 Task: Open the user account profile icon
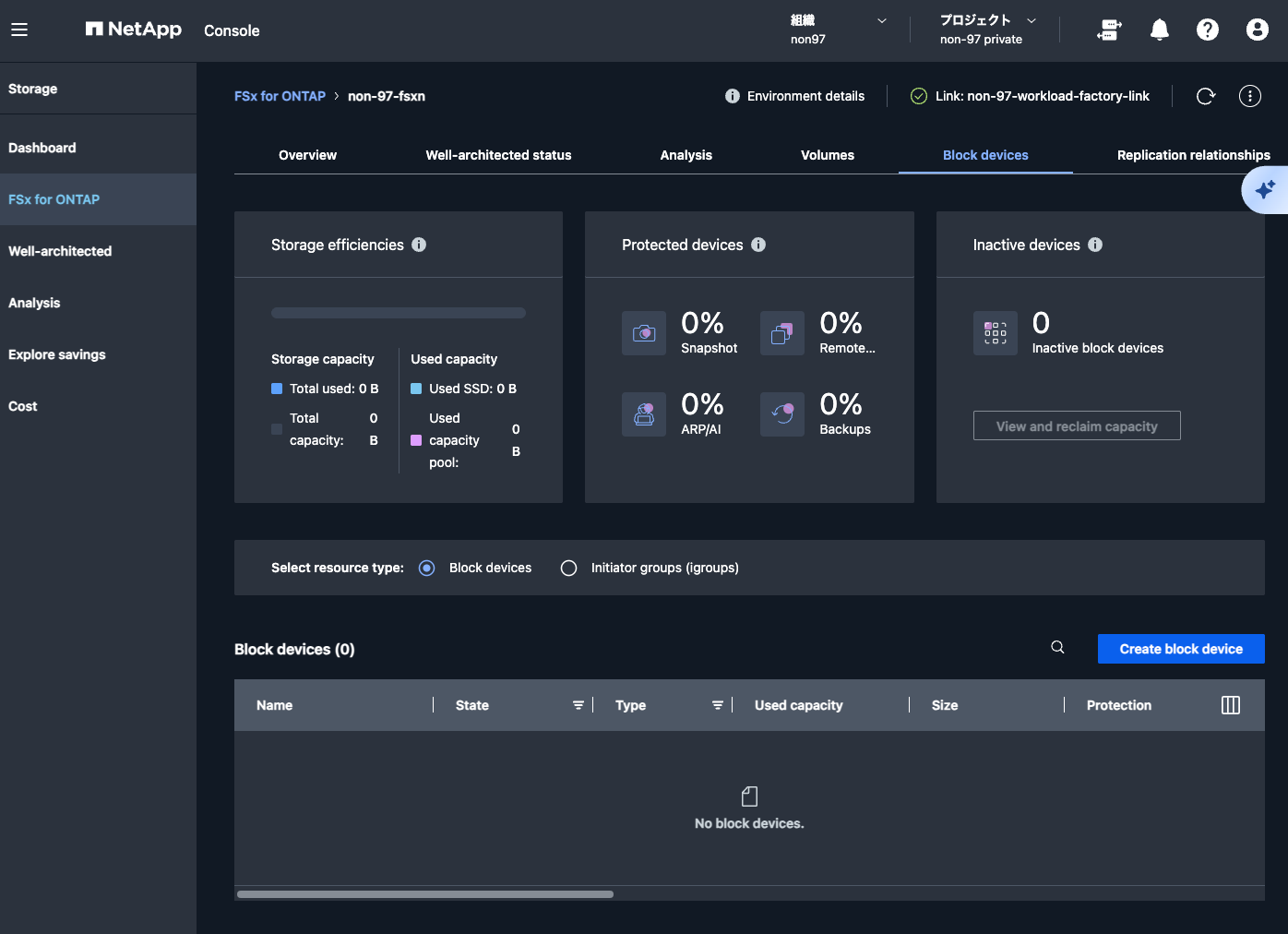(1258, 30)
